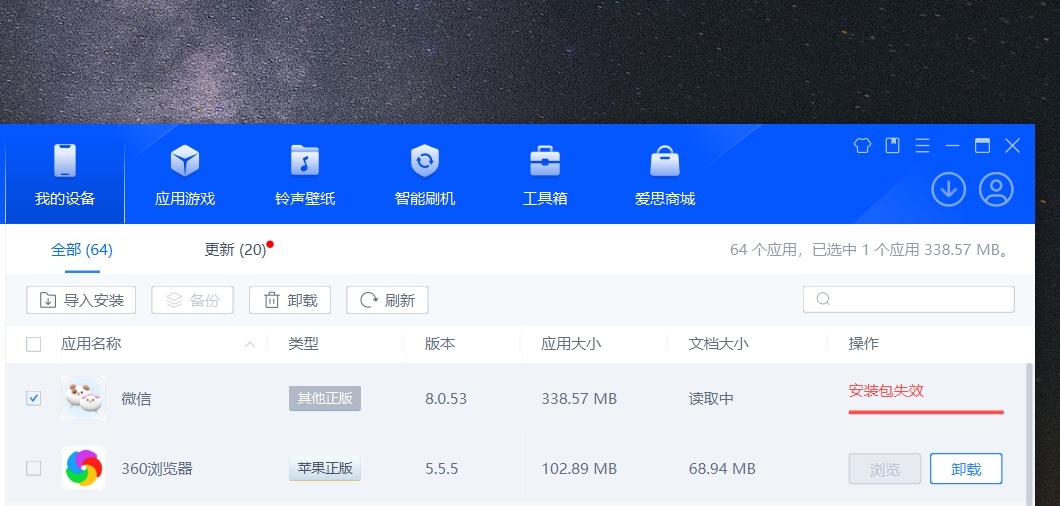
Task: Click the 102.89 MB size cell
Action: pos(579,468)
